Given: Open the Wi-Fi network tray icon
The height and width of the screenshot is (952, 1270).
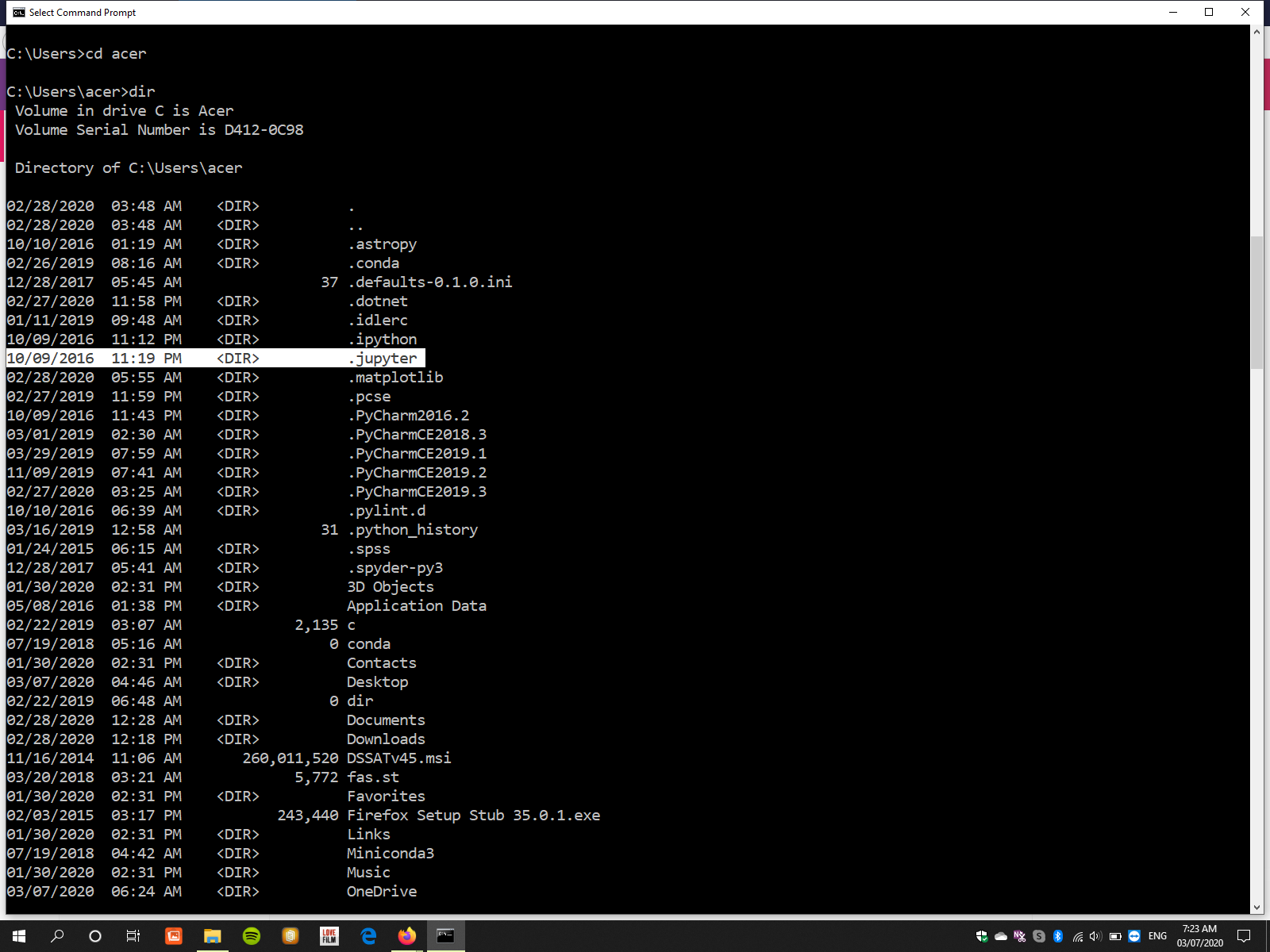Looking at the screenshot, I should [1077, 936].
